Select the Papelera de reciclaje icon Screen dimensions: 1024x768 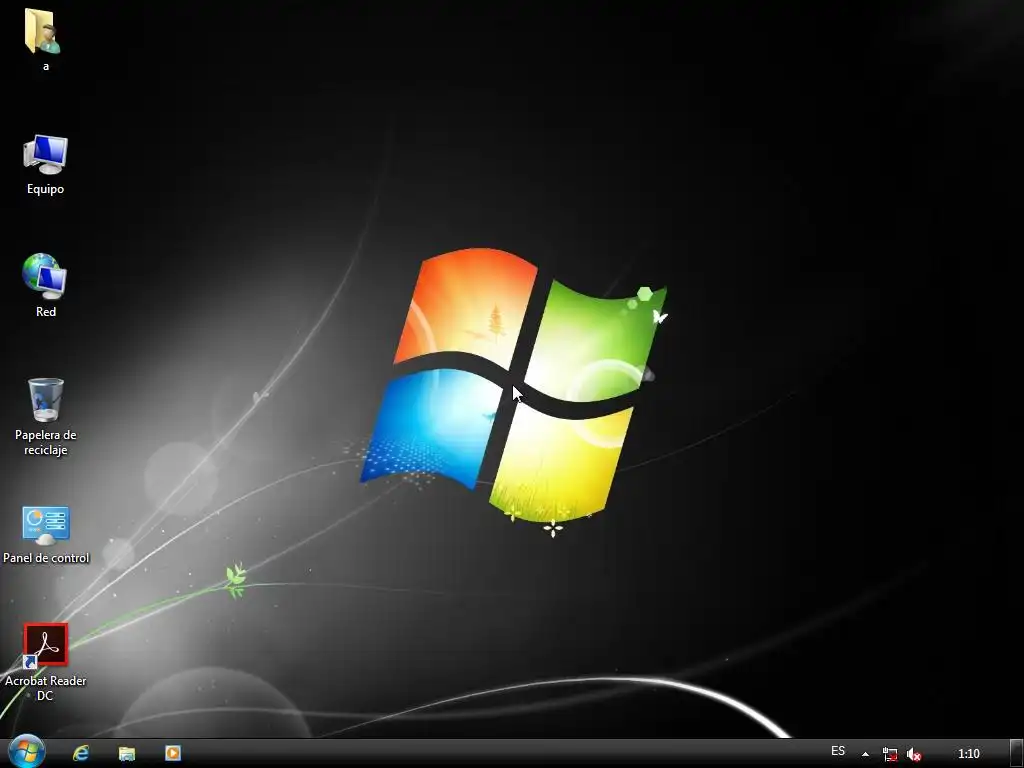[x=46, y=400]
